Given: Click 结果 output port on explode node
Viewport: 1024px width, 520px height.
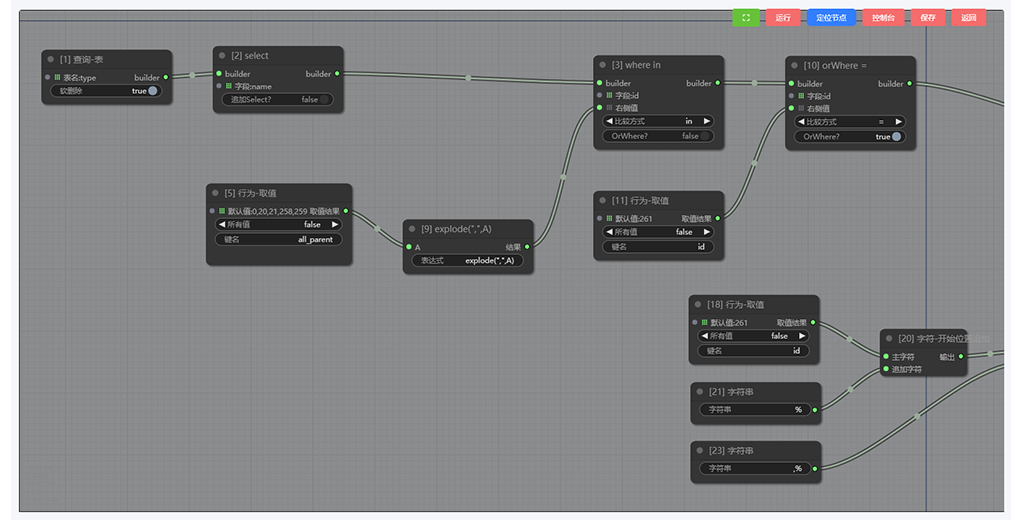Looking at the screenshot, I should (x=527, y=247).
